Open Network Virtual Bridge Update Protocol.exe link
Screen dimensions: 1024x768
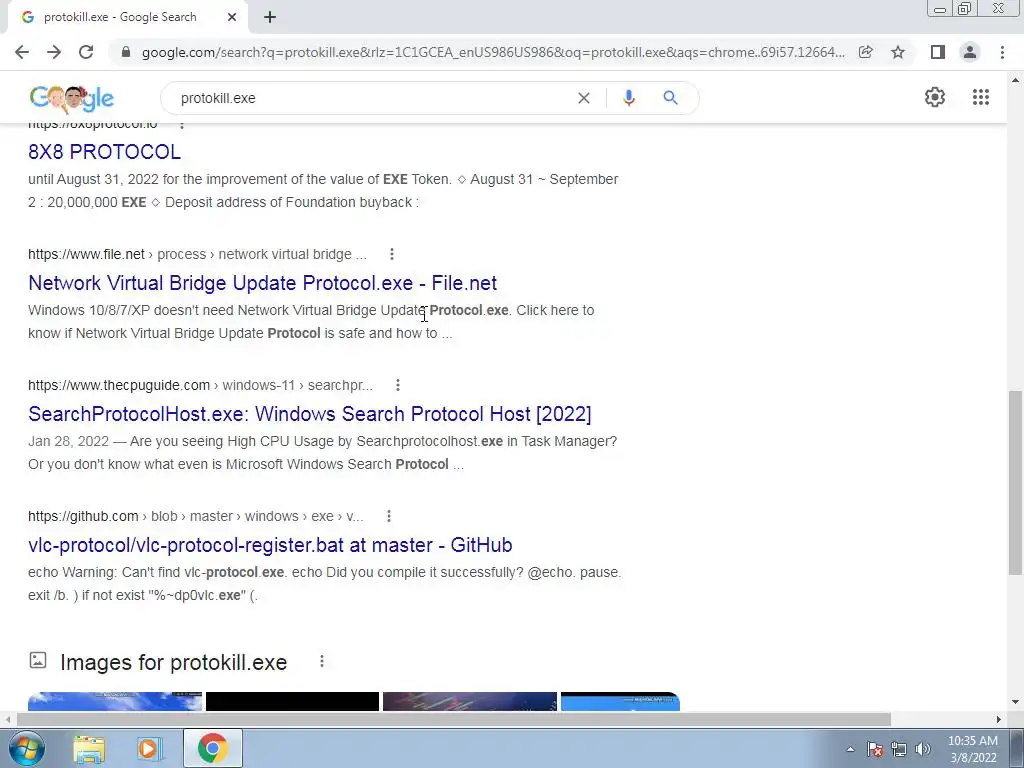263,283
